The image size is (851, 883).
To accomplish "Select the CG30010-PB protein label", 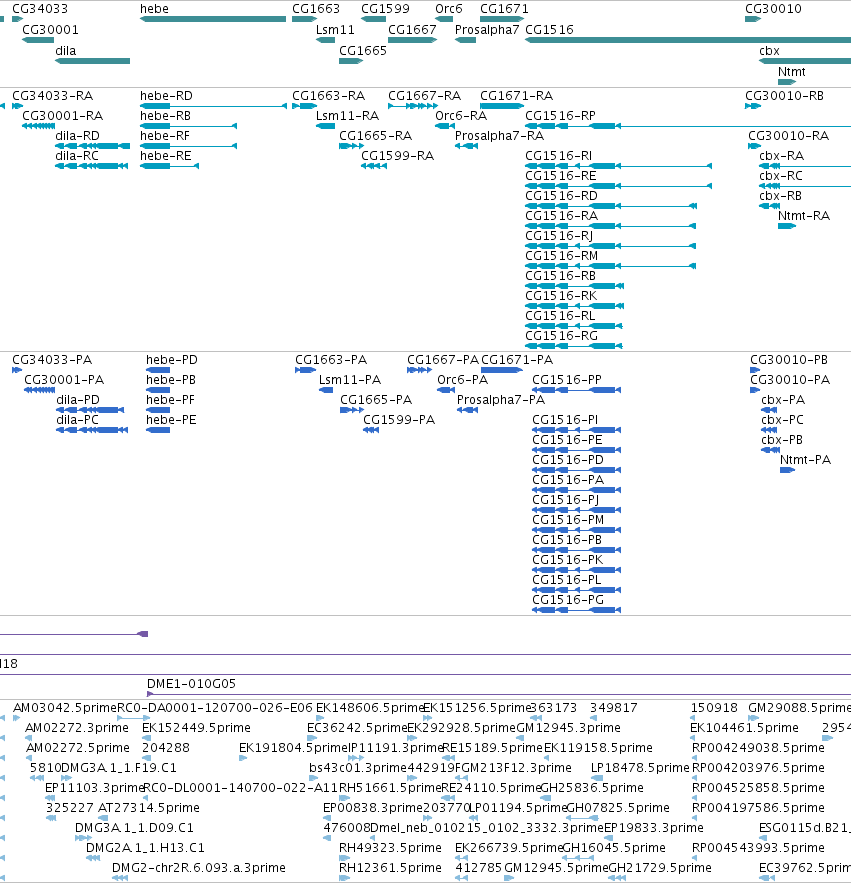I will [789, 360].
